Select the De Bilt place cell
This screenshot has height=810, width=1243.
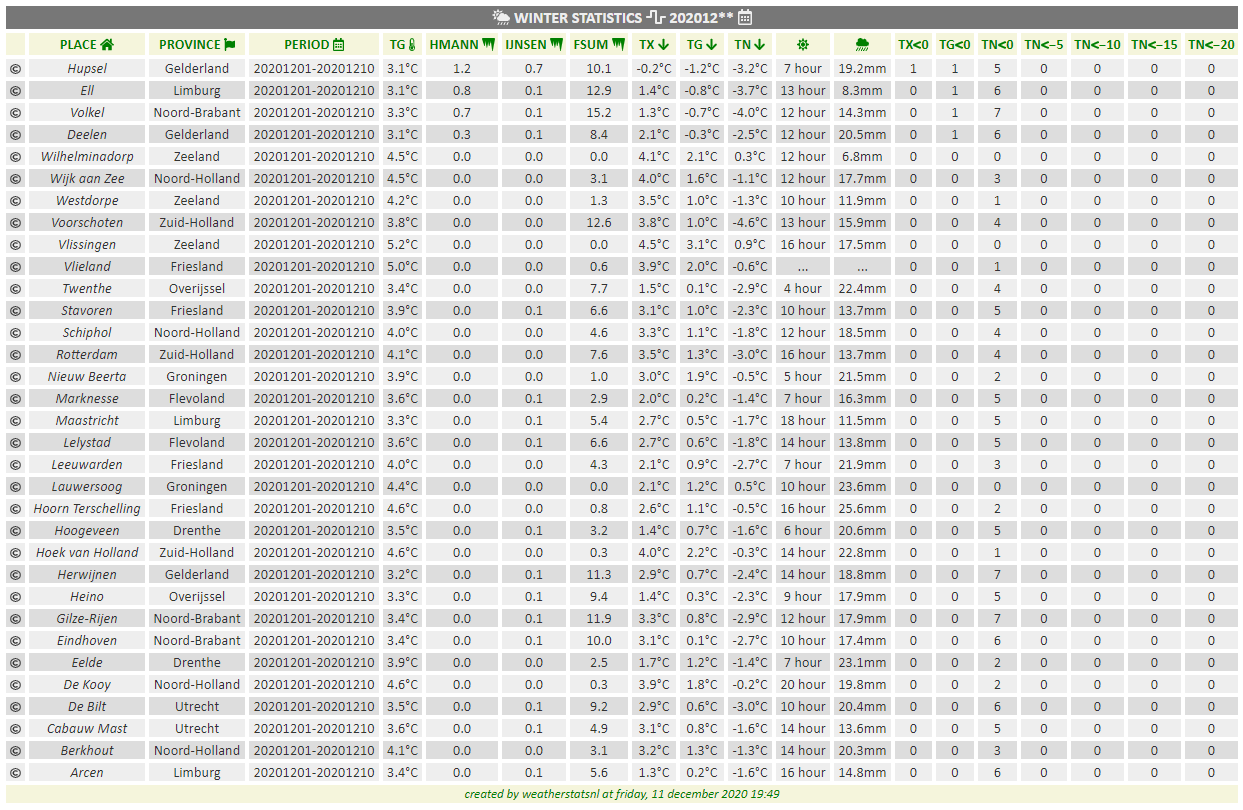click(87, 706)
